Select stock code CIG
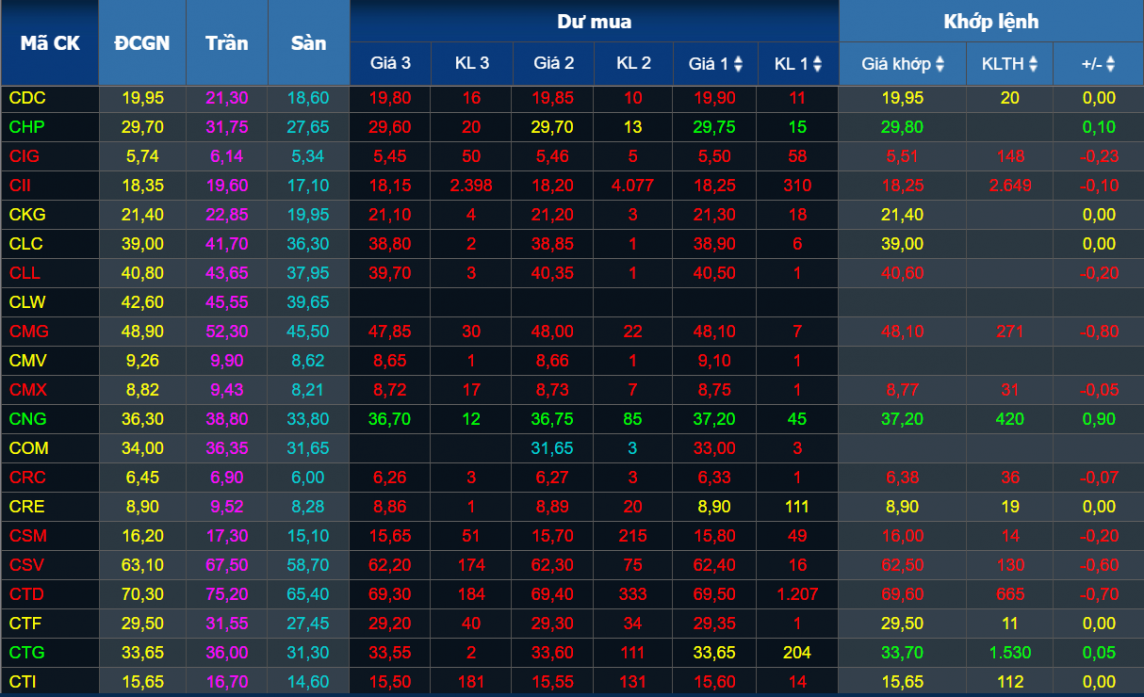 point(24,156)
